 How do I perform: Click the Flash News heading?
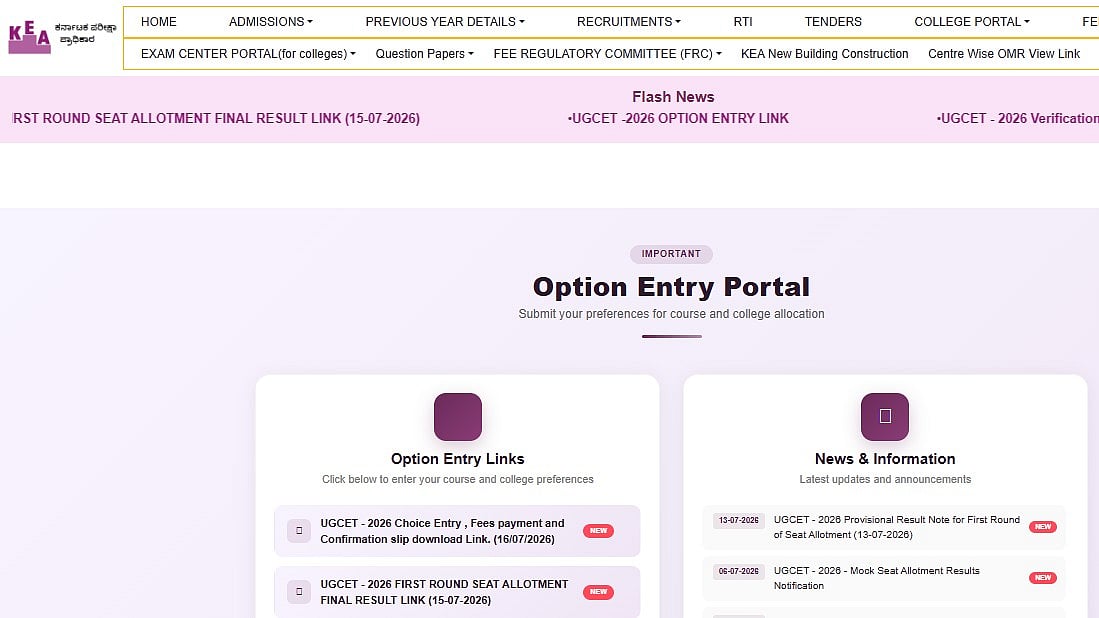(x=673, y=97)
